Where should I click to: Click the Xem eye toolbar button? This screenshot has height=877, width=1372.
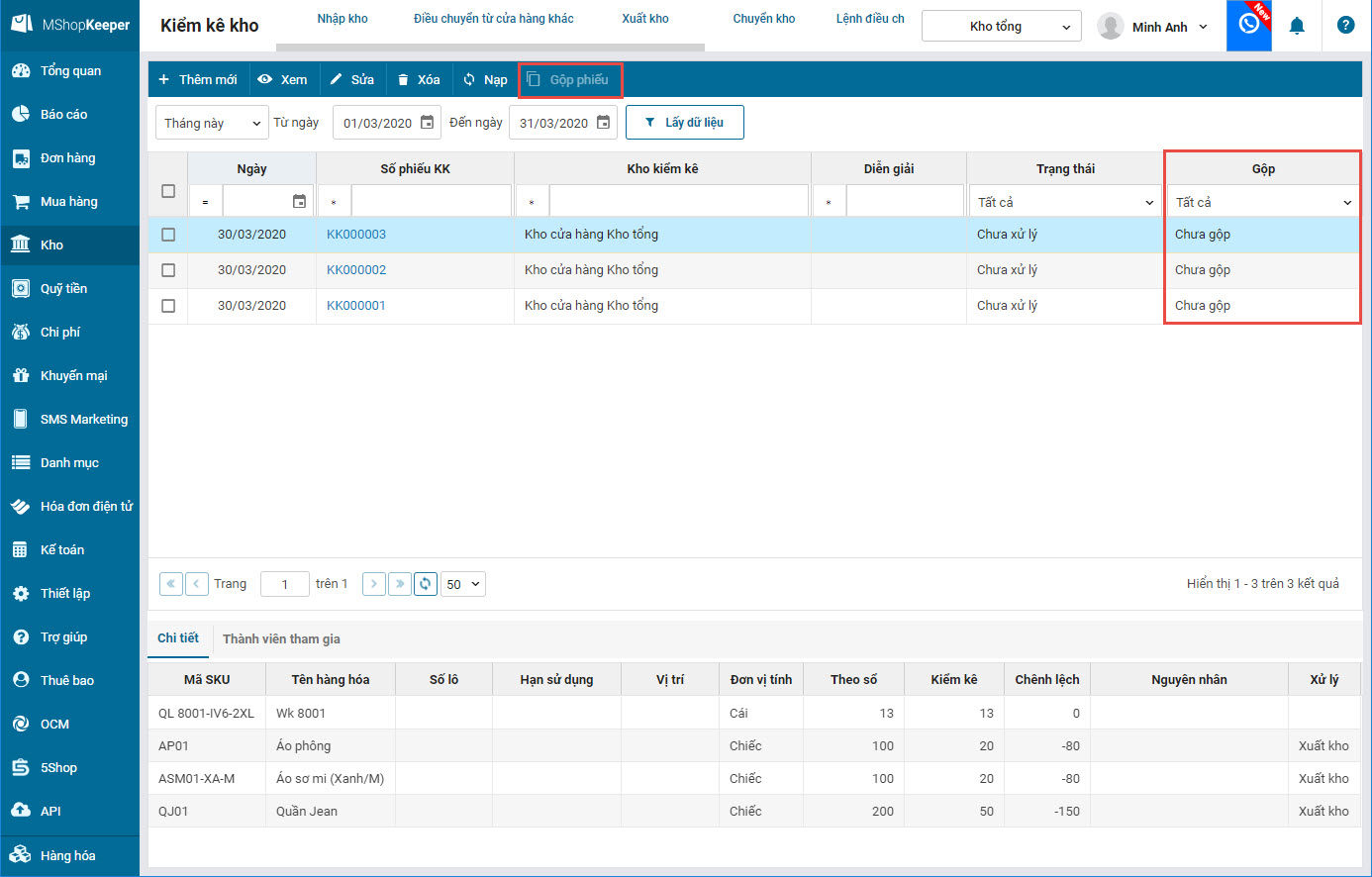pos(282,79)
